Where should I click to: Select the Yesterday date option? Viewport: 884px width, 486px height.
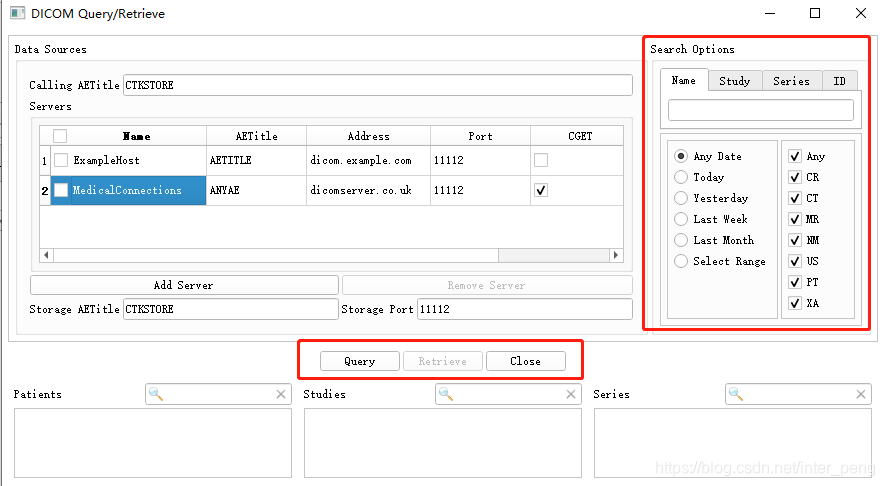[681, 198]
